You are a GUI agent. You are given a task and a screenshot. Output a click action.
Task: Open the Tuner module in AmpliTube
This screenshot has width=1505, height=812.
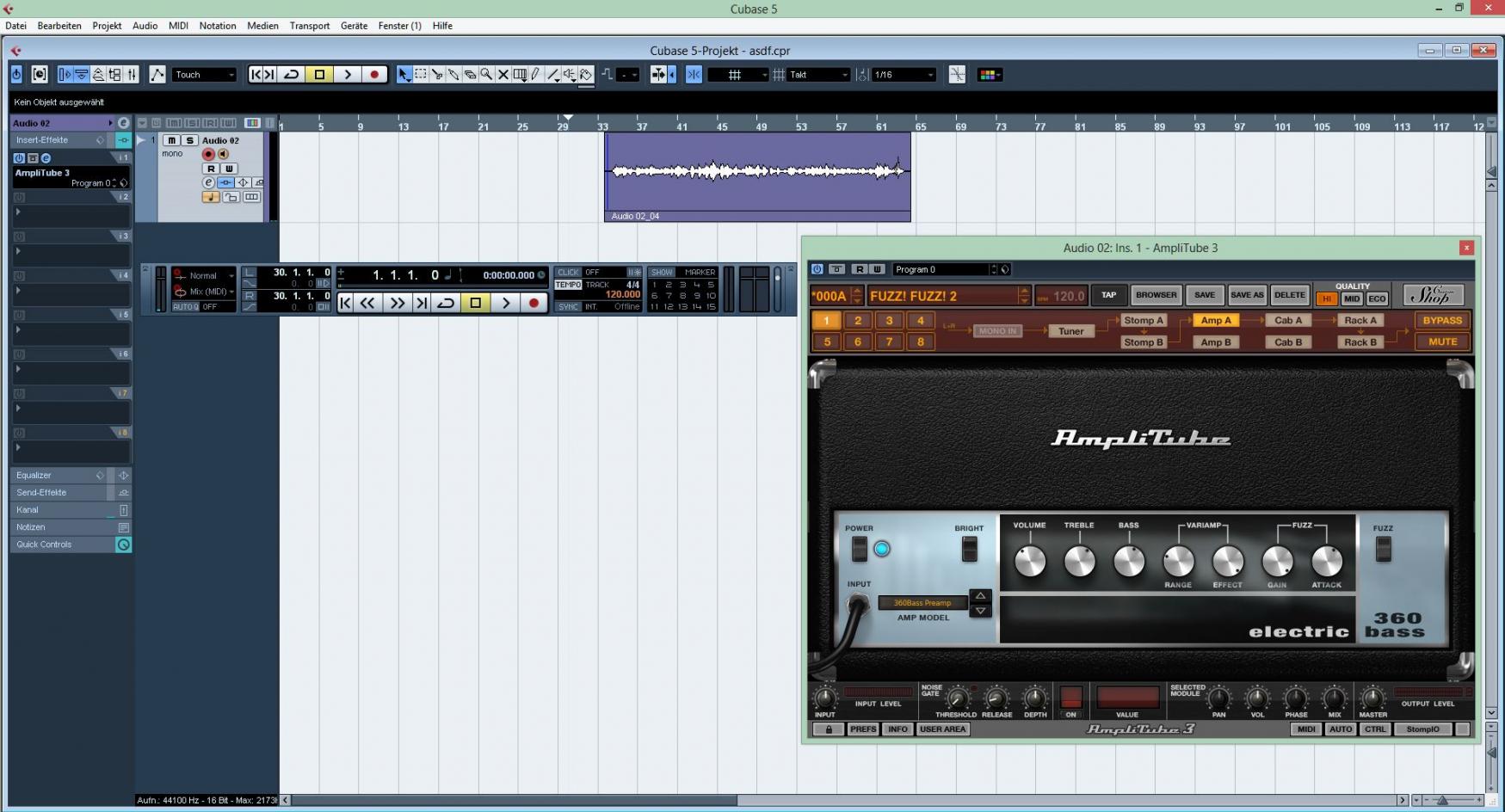1070,331
